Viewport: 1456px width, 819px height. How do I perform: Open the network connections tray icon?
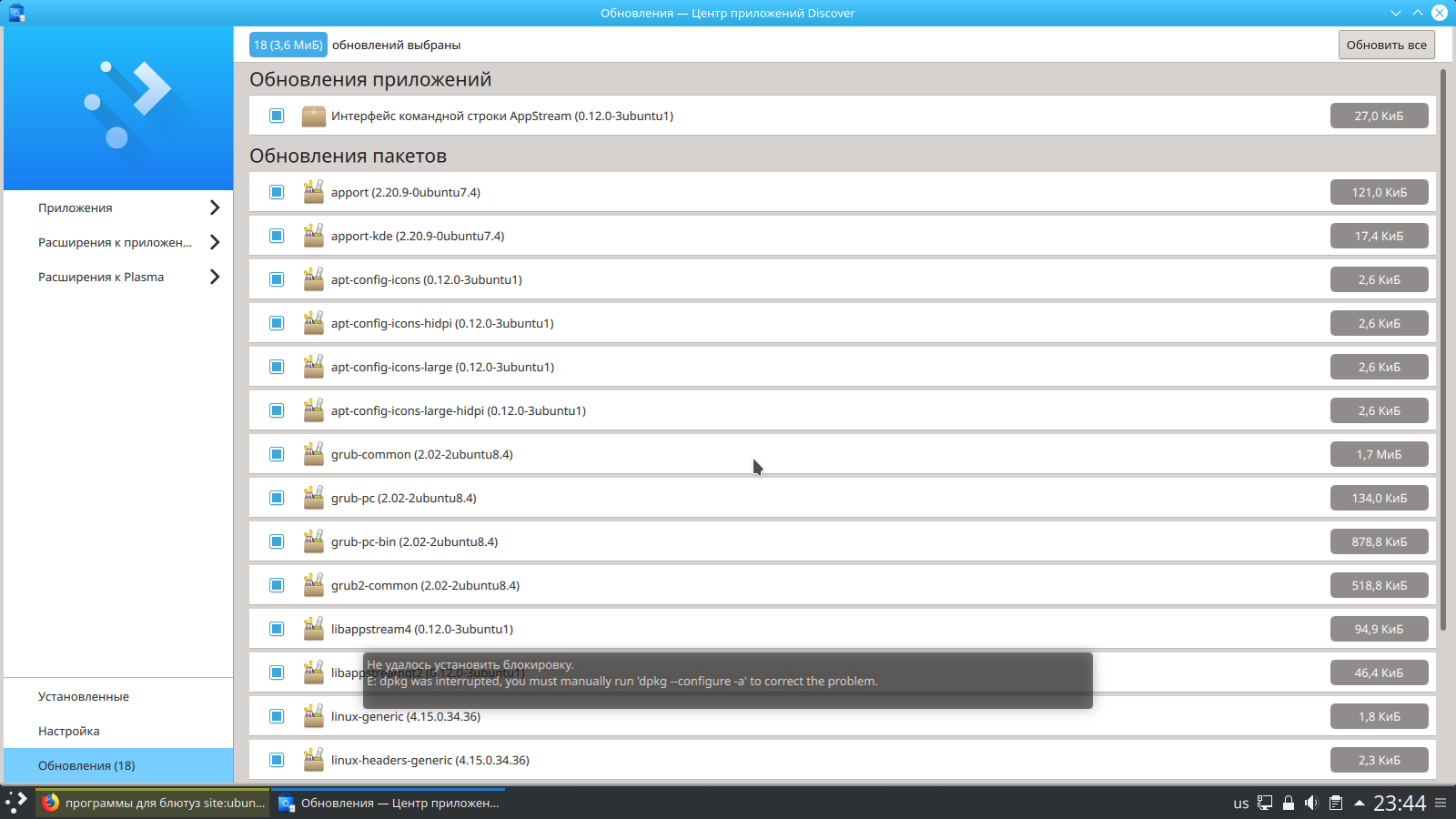coord(1265,803)
